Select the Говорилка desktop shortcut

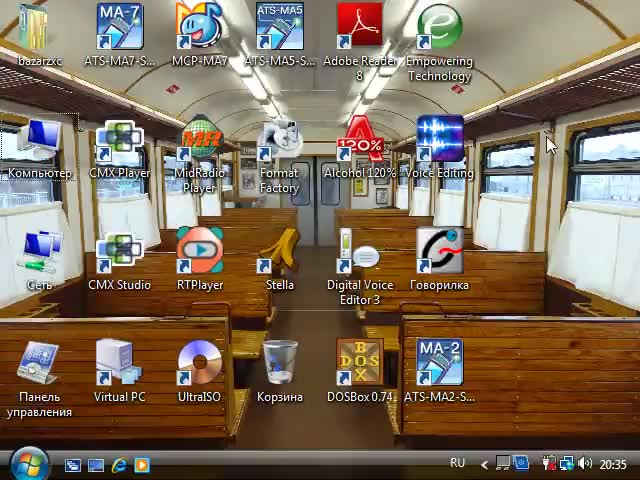[x=440, y=252]
